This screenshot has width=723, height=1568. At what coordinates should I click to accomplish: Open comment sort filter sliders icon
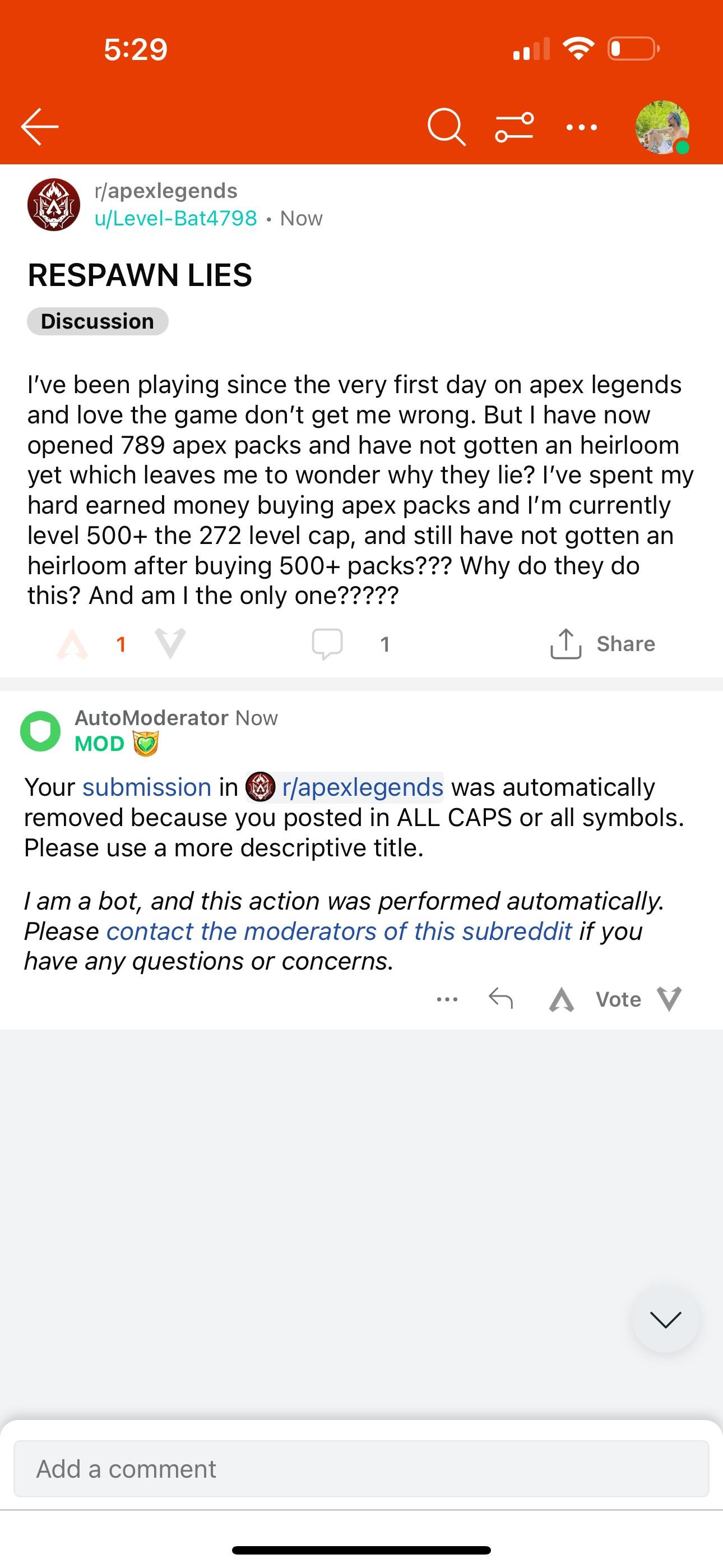[515, 127]
